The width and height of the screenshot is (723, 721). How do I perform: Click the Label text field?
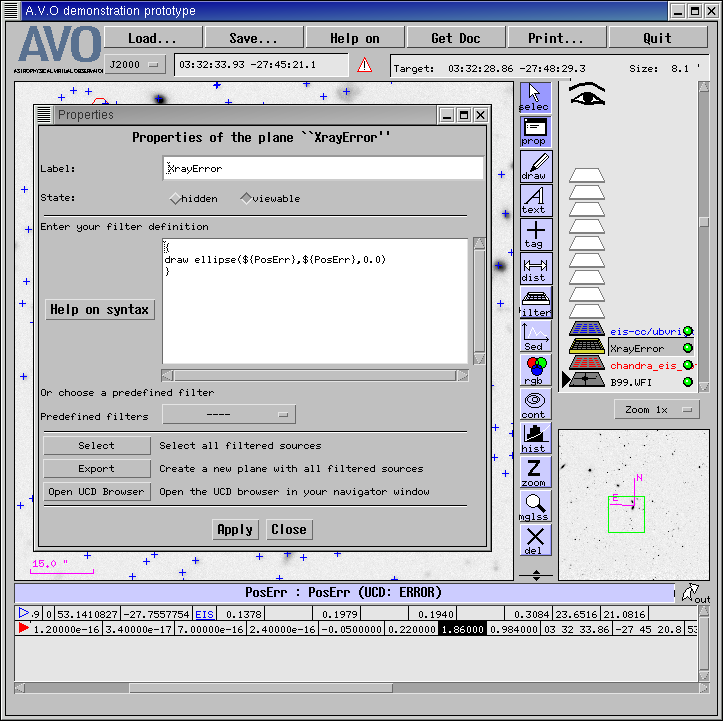coord(323,168)
